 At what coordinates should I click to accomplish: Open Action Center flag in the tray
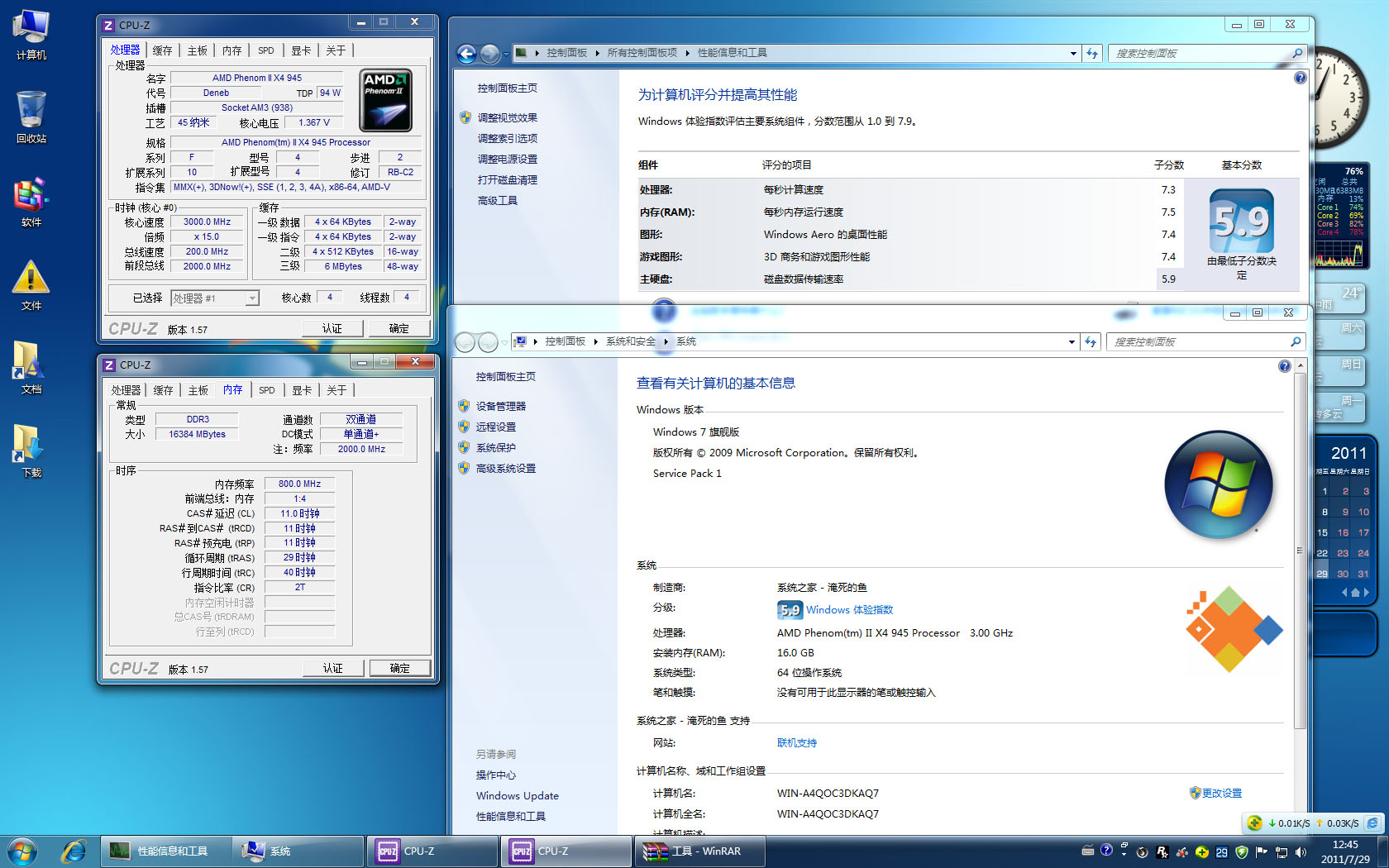(1261, 851)
